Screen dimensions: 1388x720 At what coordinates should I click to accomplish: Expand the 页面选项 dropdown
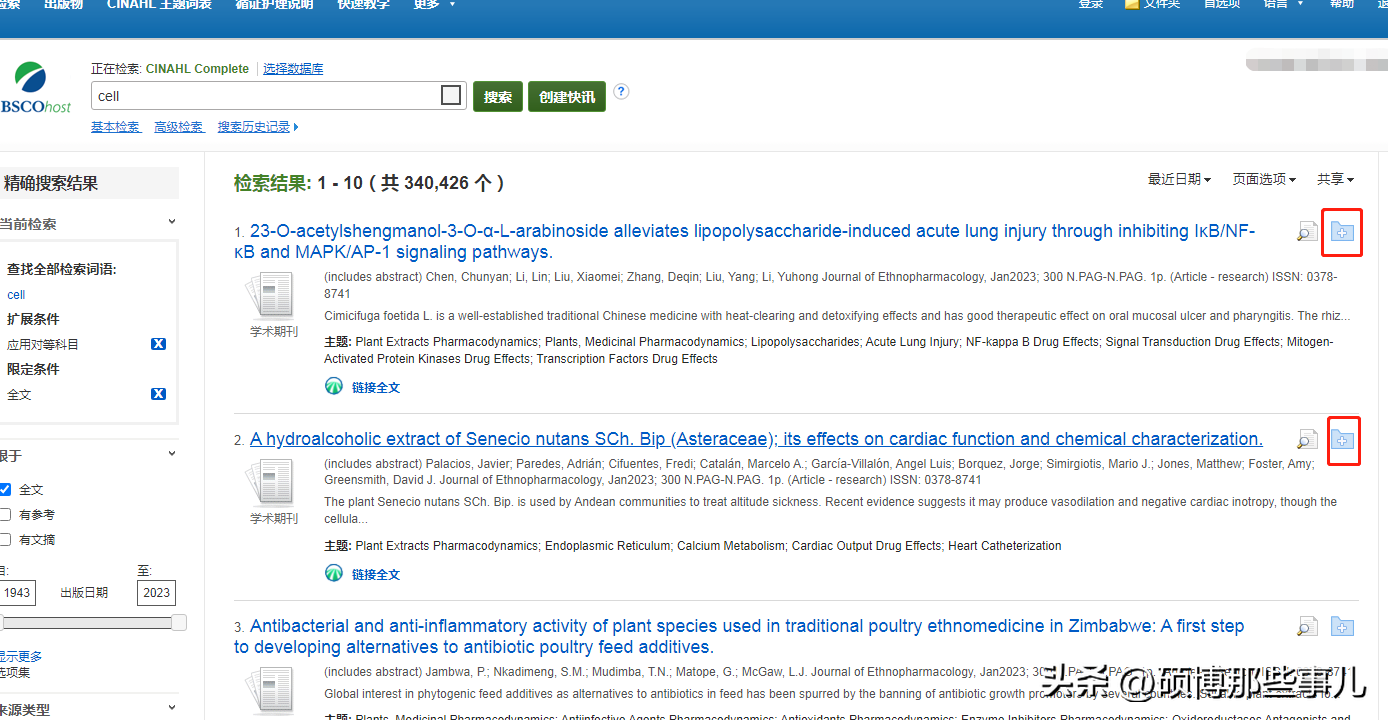pyautogui.click(x=1263, y=179)
